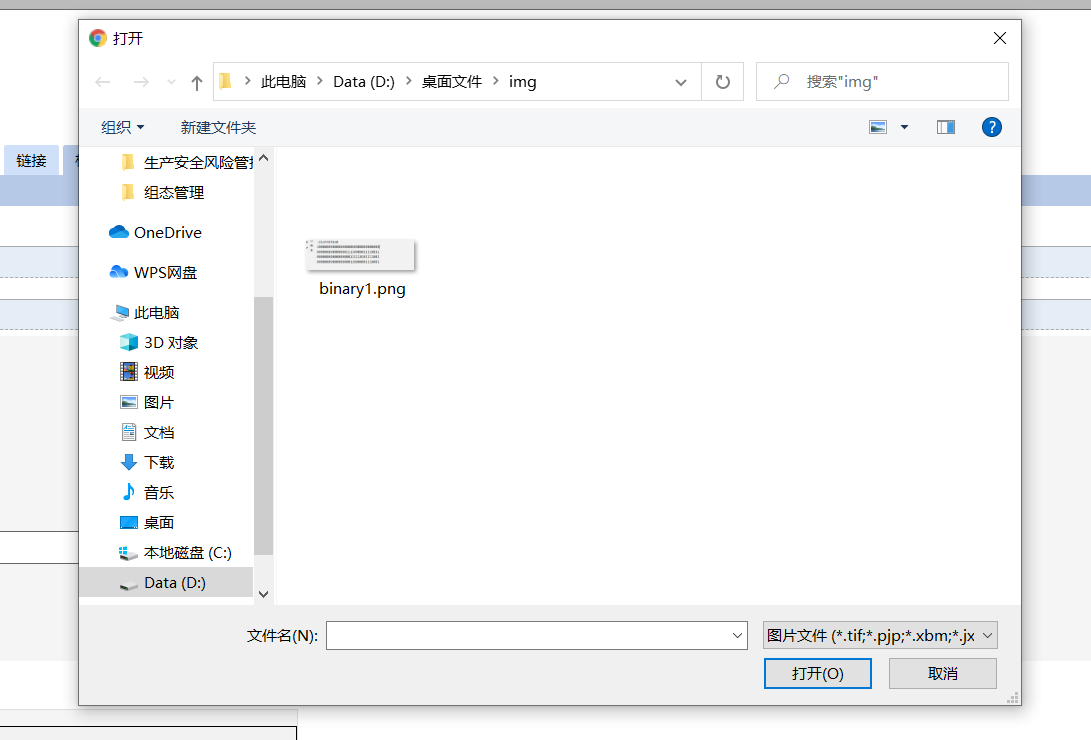Click 桌面文件 in the breadcrumb path

[x=452, y=82]
